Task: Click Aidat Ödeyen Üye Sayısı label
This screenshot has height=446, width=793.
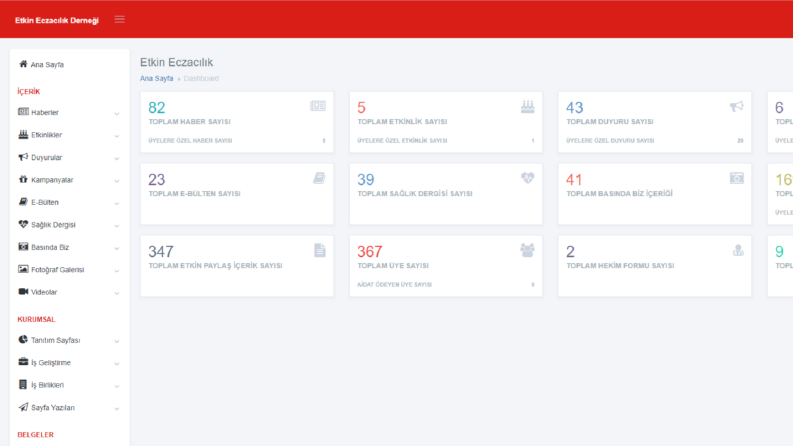Action: 394,285
